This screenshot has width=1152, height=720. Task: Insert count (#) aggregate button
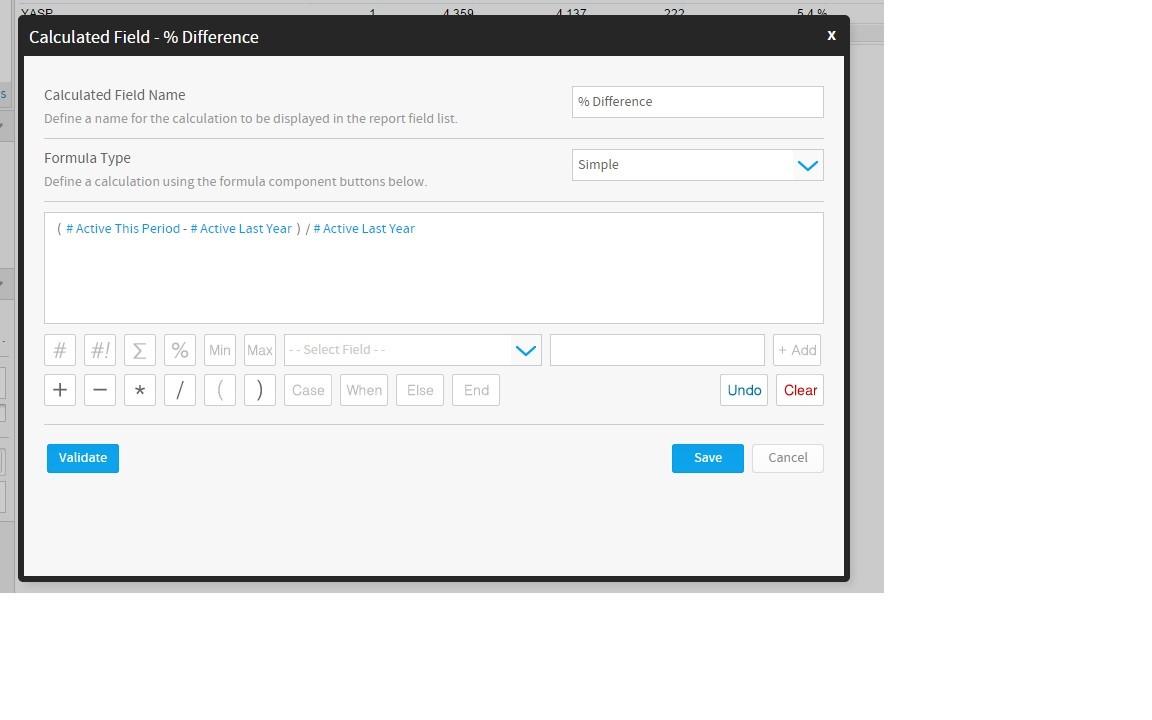[x=60, y=350]
